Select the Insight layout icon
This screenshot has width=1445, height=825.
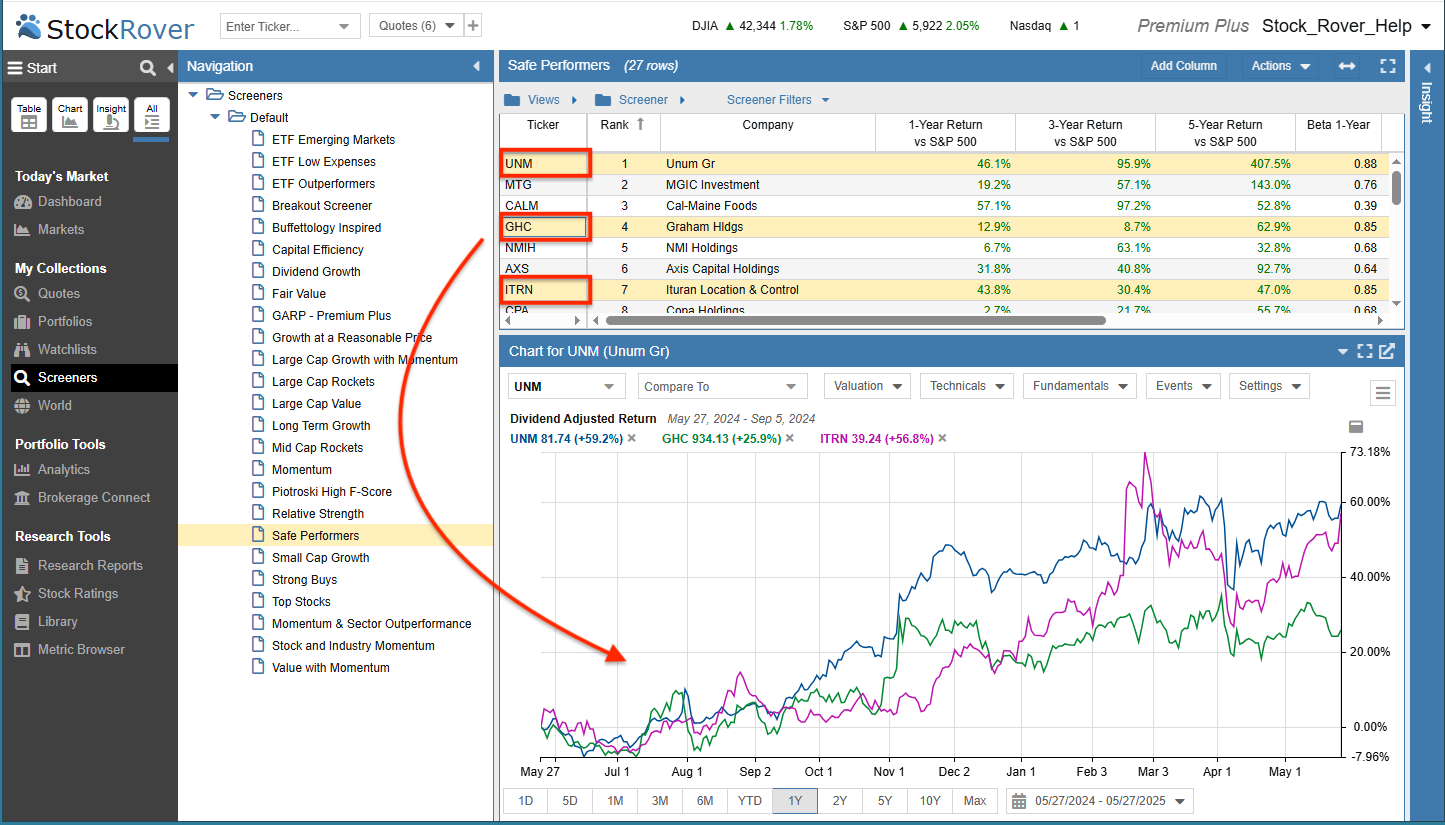tap(111, 115)
